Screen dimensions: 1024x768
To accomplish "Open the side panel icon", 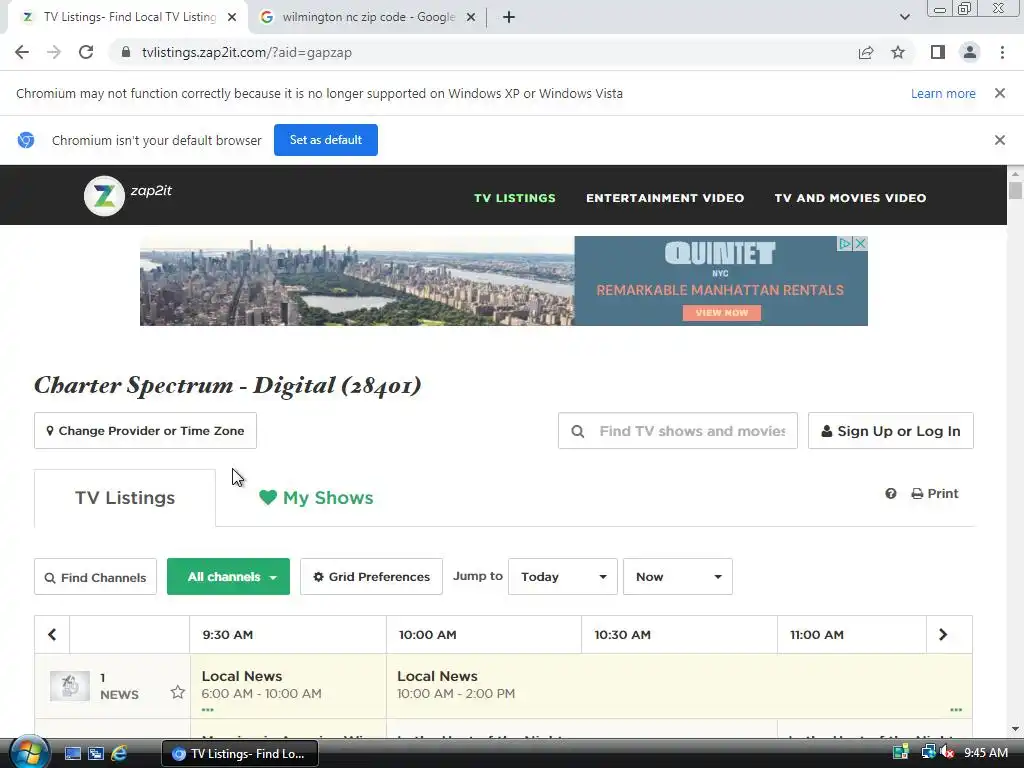I will click(938, 52).
